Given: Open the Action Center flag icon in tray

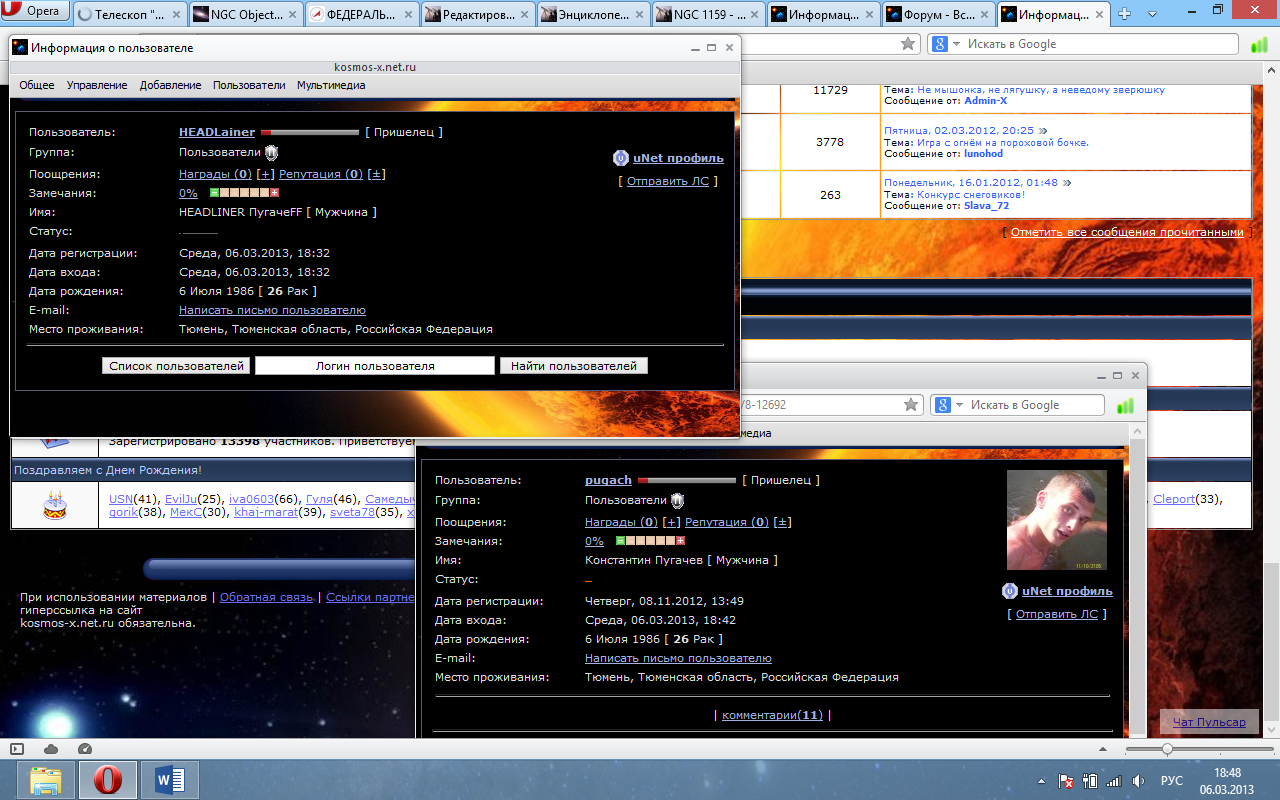Looking at the screenshot, I should pos(1067,781).
